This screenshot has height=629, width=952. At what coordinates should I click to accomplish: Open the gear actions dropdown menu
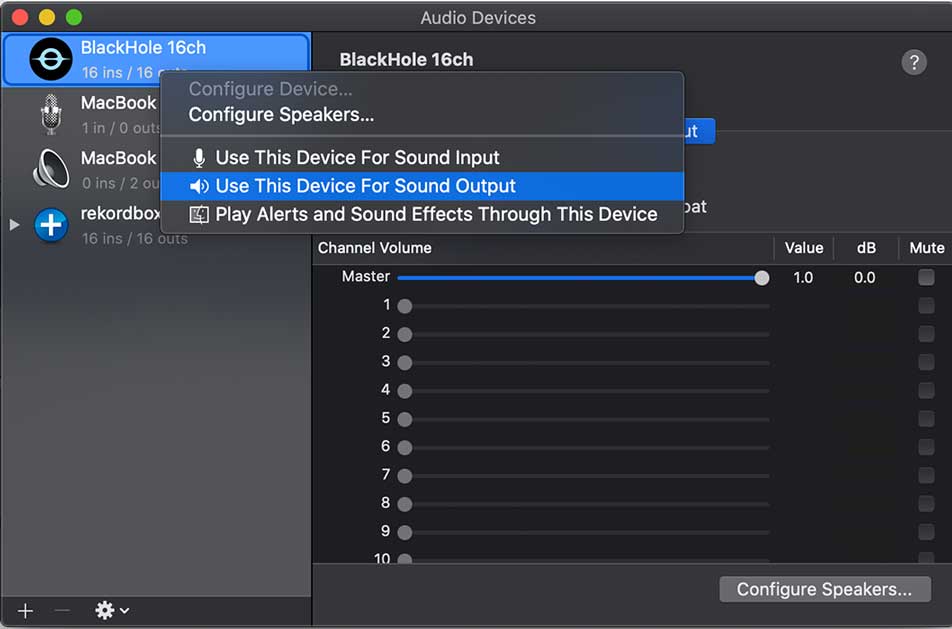click(110, 610)
